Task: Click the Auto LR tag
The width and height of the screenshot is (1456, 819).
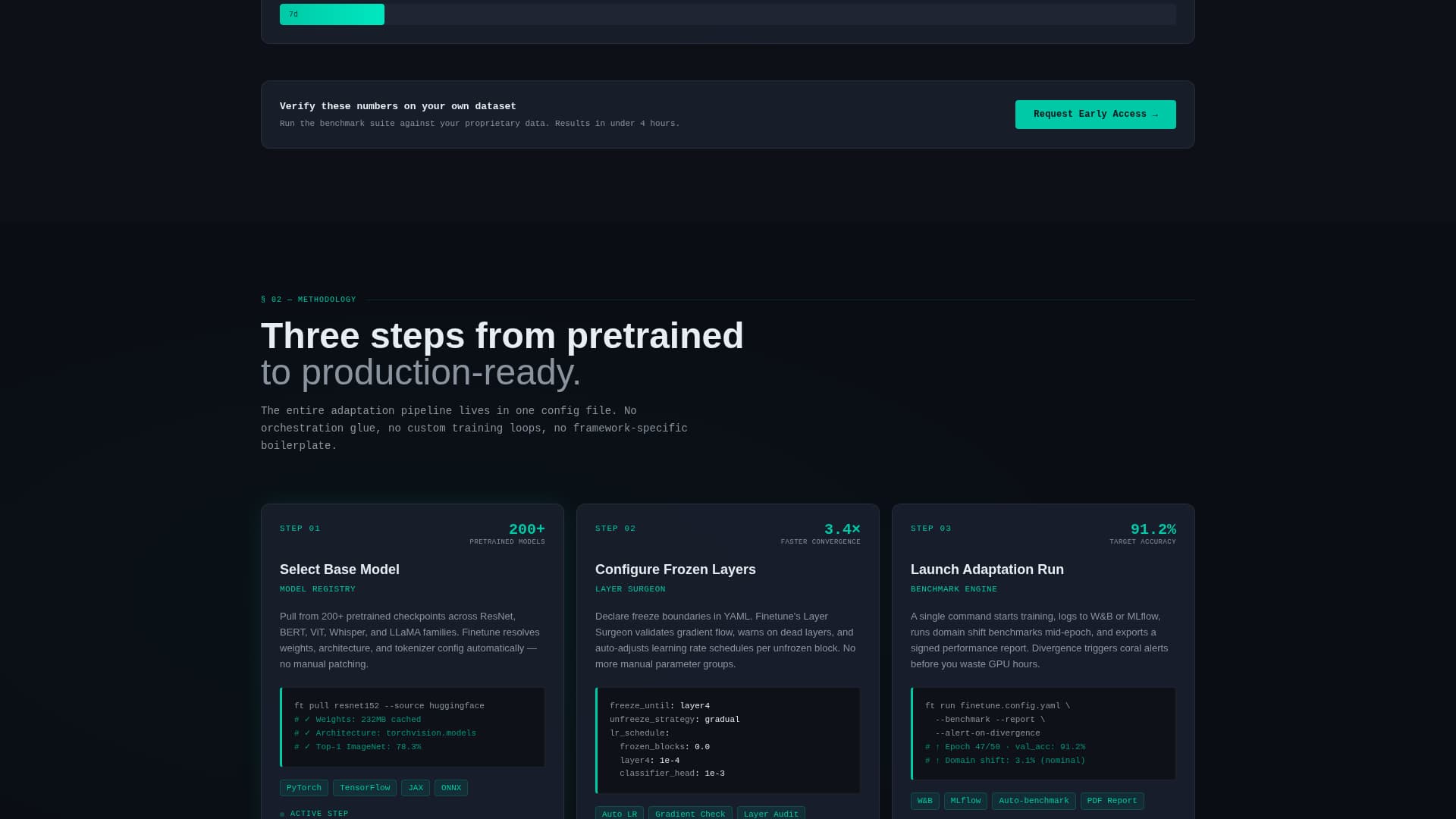Action: 620,813
